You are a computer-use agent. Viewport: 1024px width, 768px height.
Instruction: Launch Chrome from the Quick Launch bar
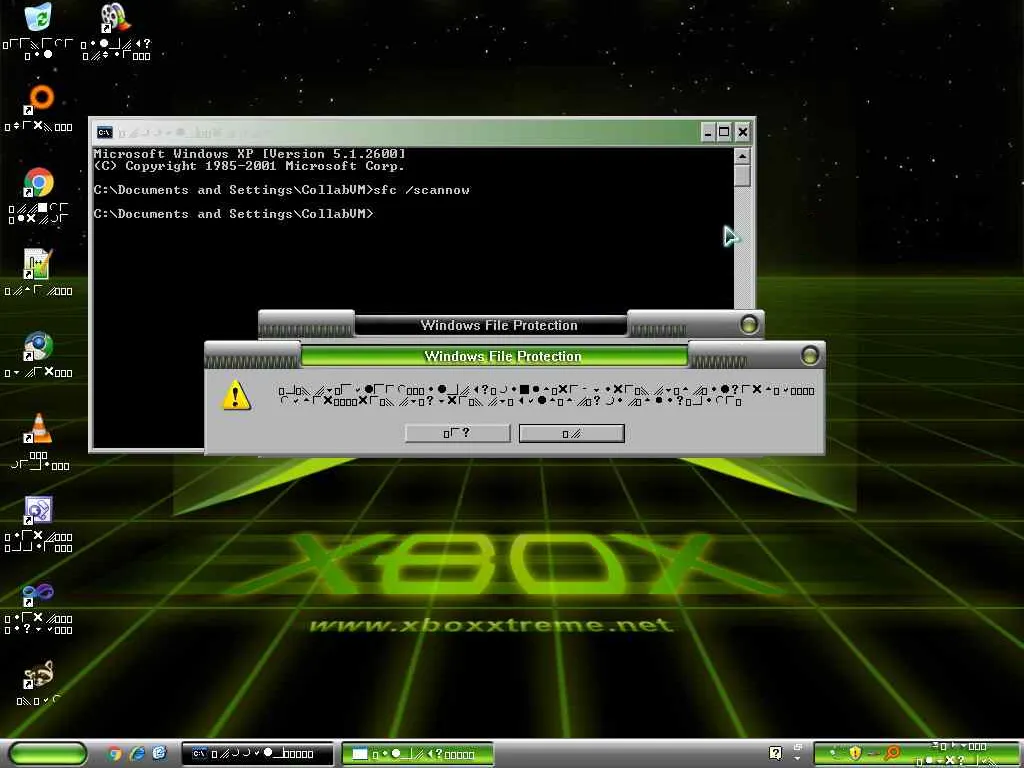[x=115, y=753]
